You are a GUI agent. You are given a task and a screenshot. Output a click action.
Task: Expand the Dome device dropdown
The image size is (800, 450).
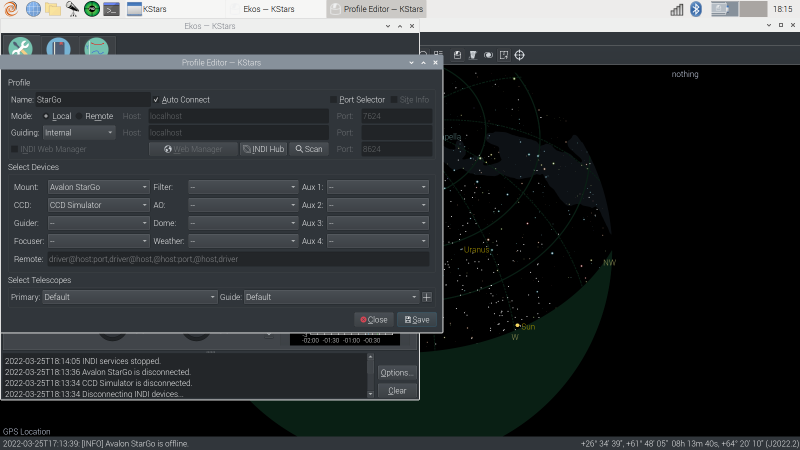243,223
